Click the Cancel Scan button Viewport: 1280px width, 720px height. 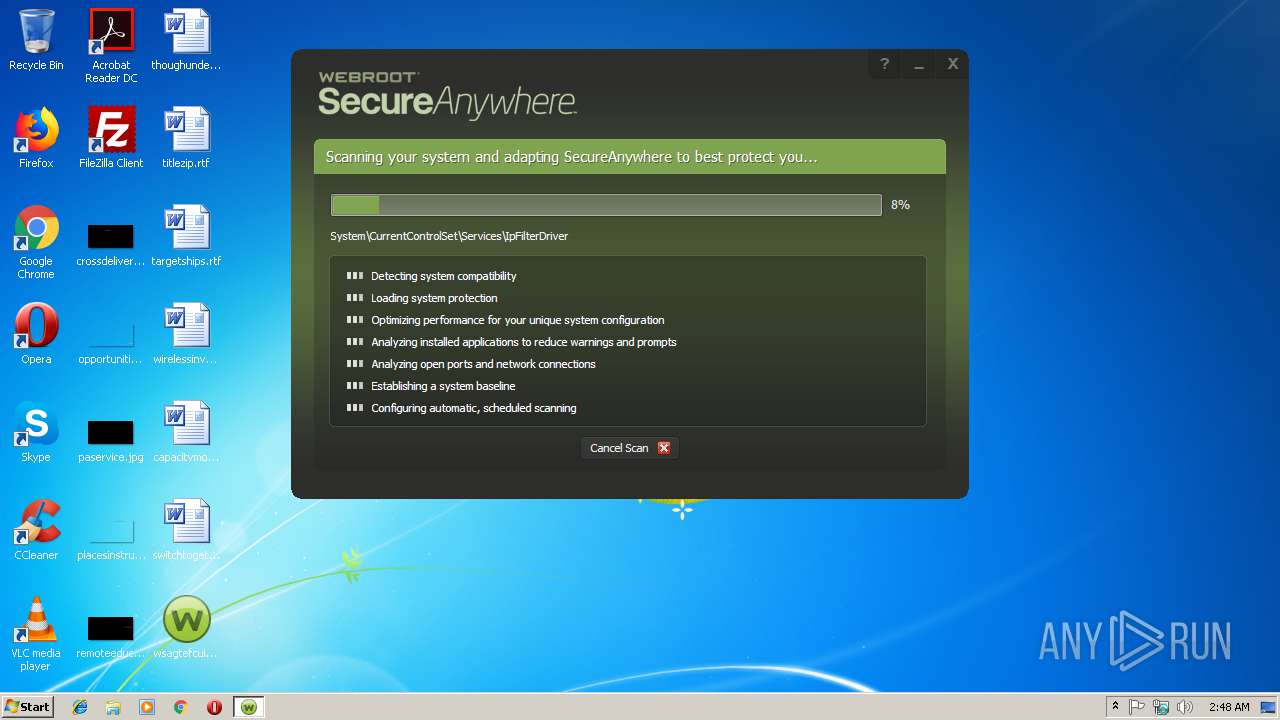(630, 448)
